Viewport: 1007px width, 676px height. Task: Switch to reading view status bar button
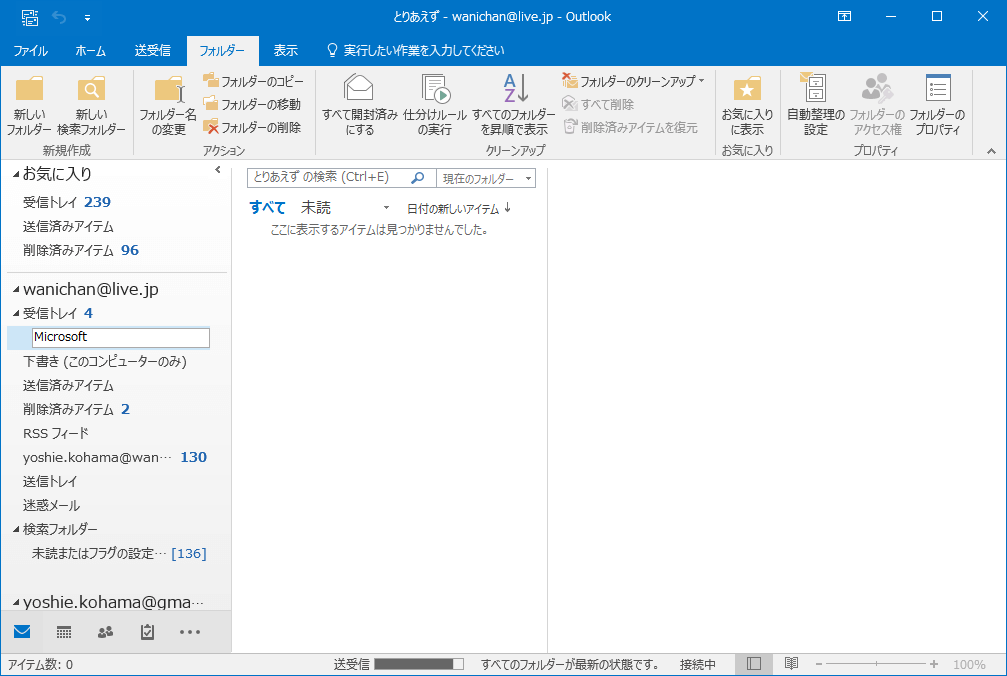point(791,664)
